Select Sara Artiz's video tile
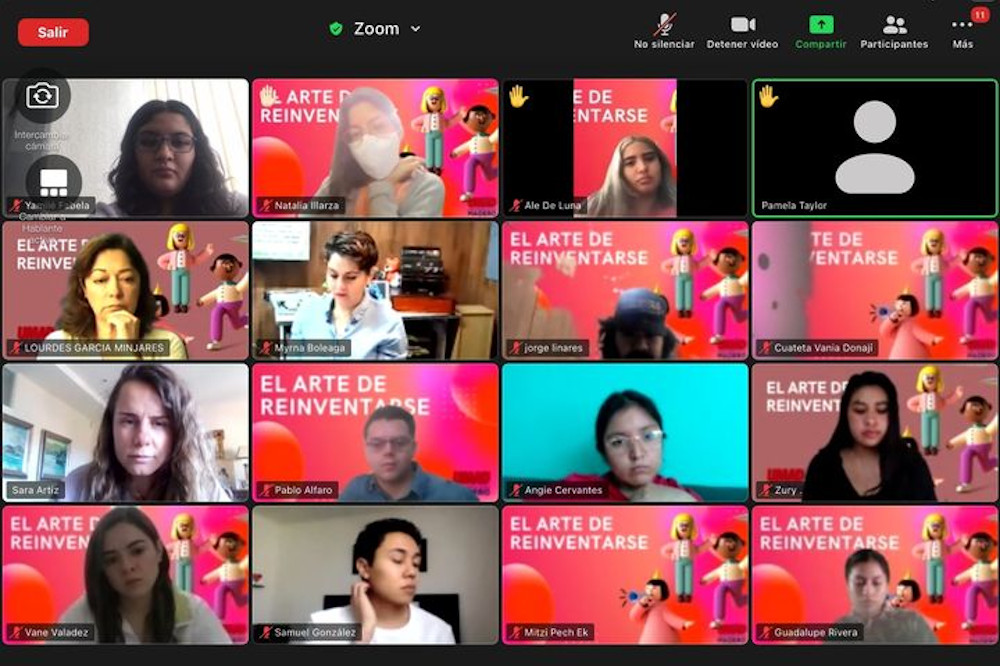The width and height of the screenshot is (1000, 666). [x=125, y=432]
